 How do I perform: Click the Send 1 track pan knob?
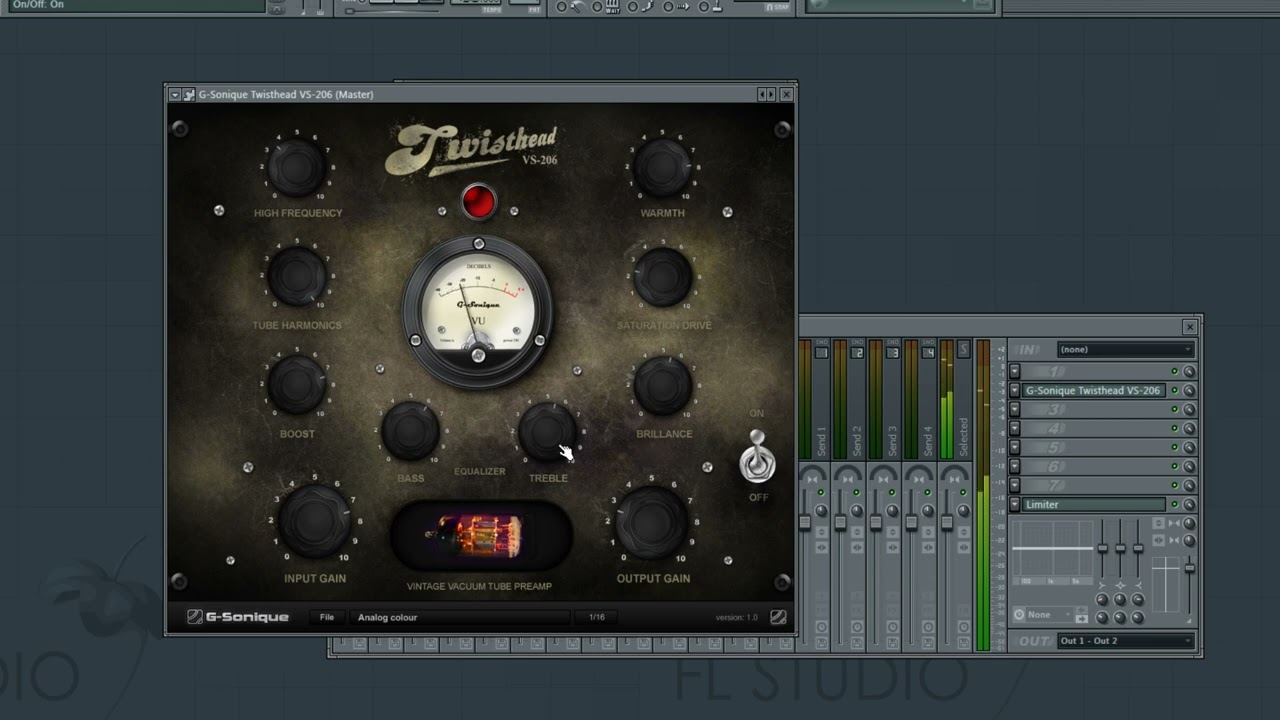(x=821, y=511)
